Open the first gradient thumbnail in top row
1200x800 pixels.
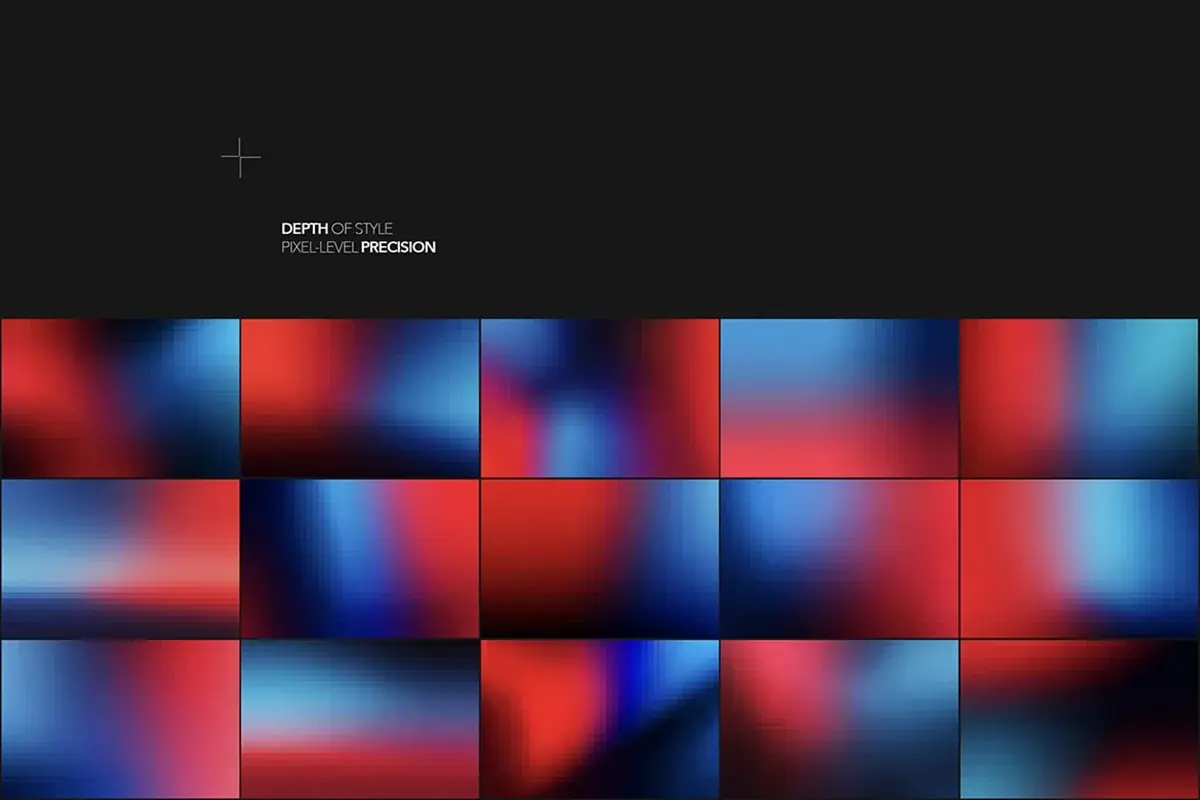[120, 398]
